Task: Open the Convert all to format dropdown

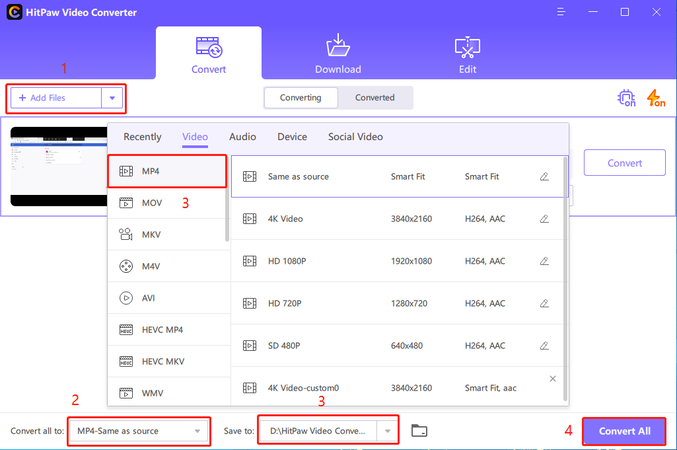Action: pos(198,431)
